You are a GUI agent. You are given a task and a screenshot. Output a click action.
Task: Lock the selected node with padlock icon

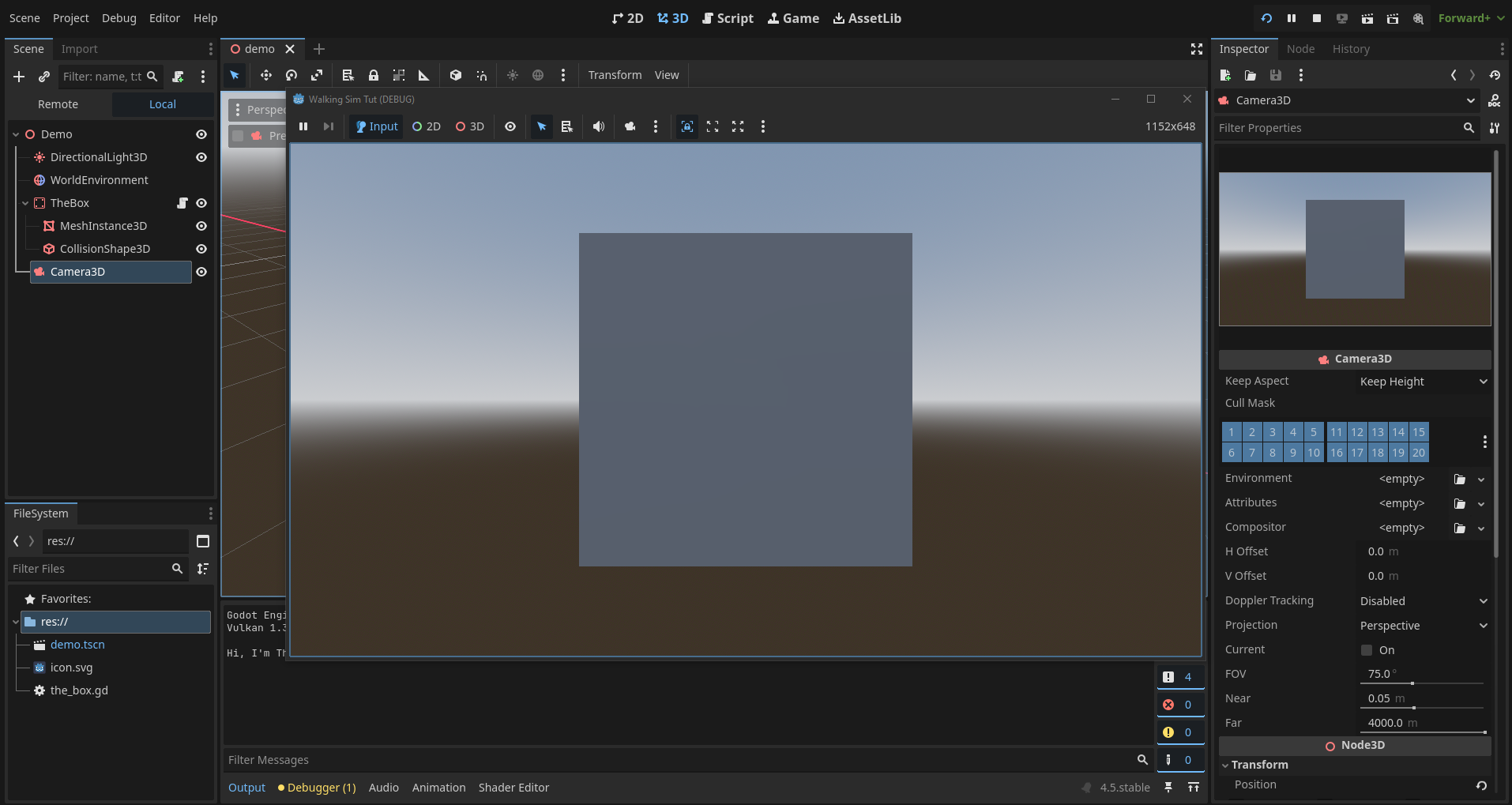(x=374, y=75)
